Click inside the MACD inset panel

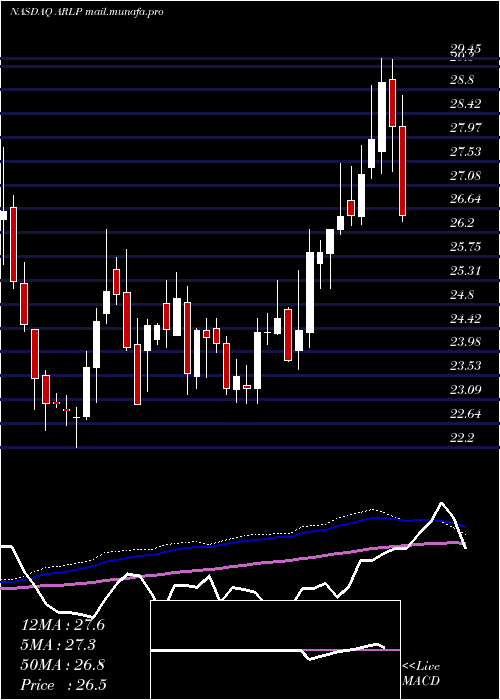click(275, 650)
